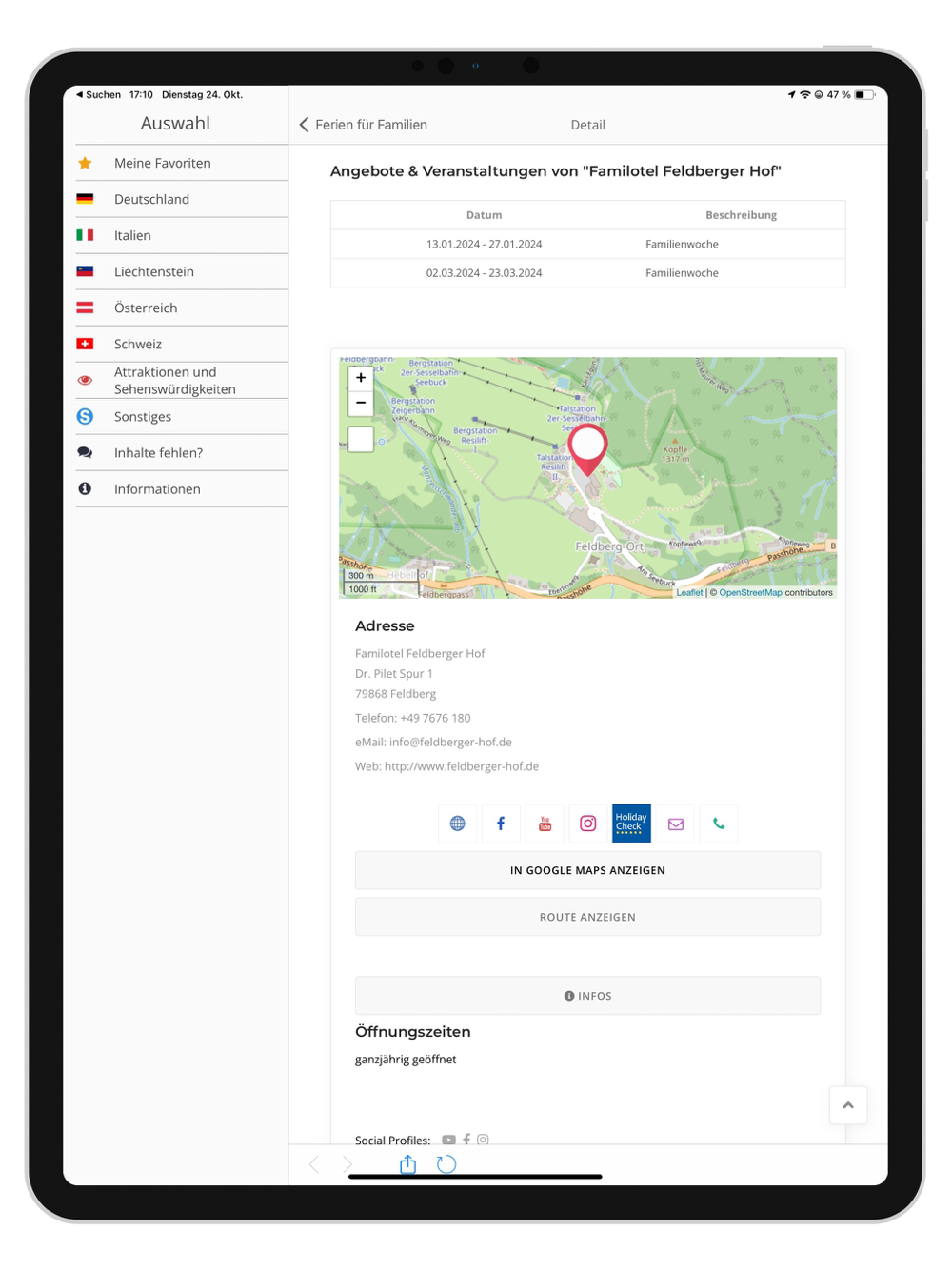Open the website globe icon button
This screenshot has height=1270, width=952.
pyautogui.click(x=458, y=824)
